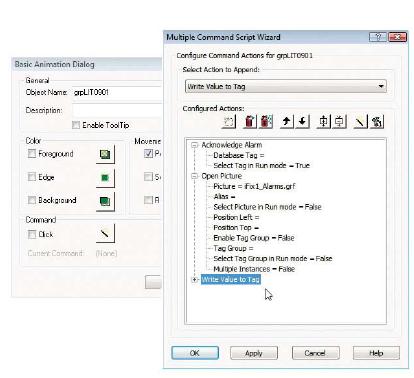
Task: Open the Select Action to Append dropdown
Action: [286, 86]
